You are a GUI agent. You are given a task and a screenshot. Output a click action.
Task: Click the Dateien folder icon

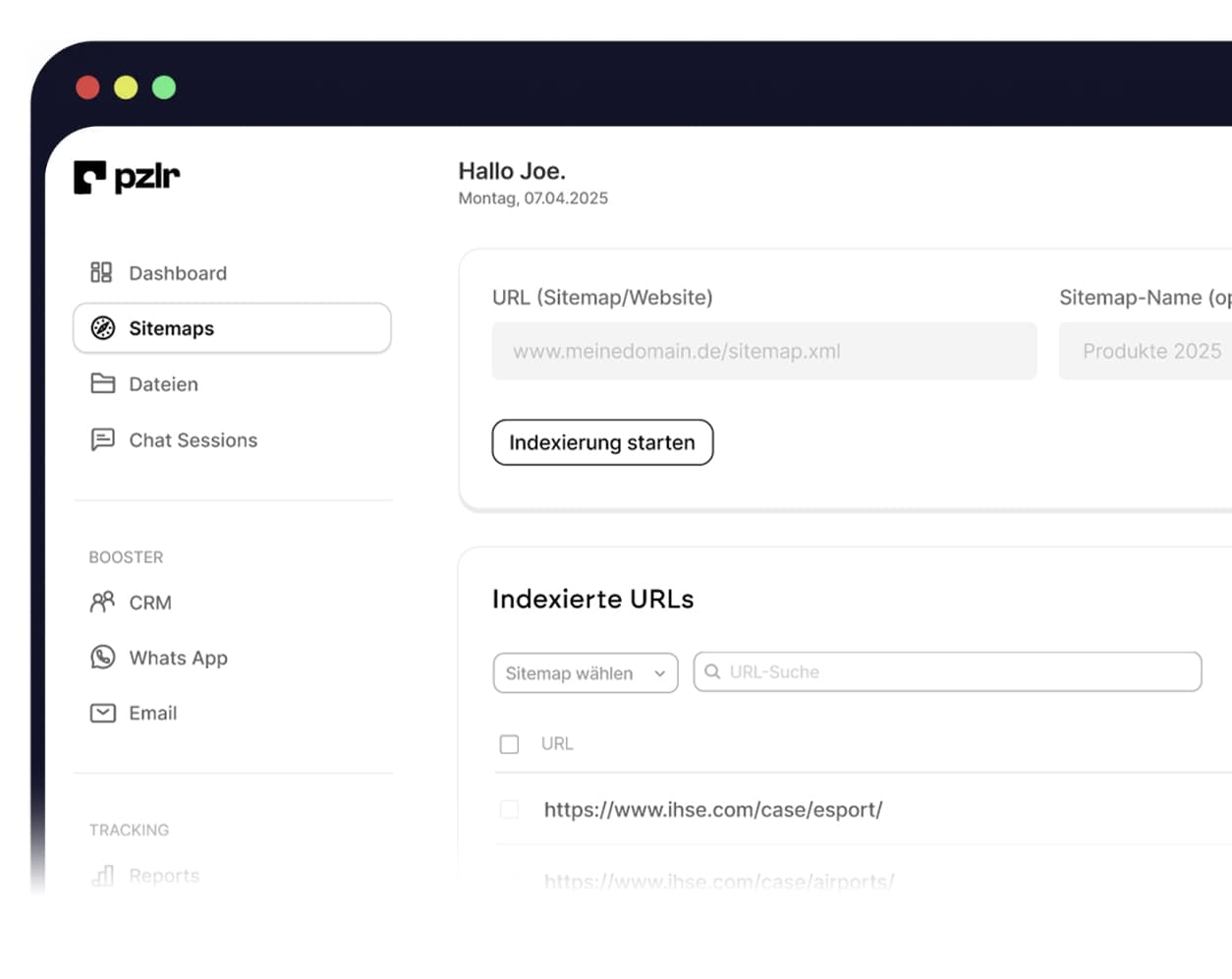pos(103,383)
